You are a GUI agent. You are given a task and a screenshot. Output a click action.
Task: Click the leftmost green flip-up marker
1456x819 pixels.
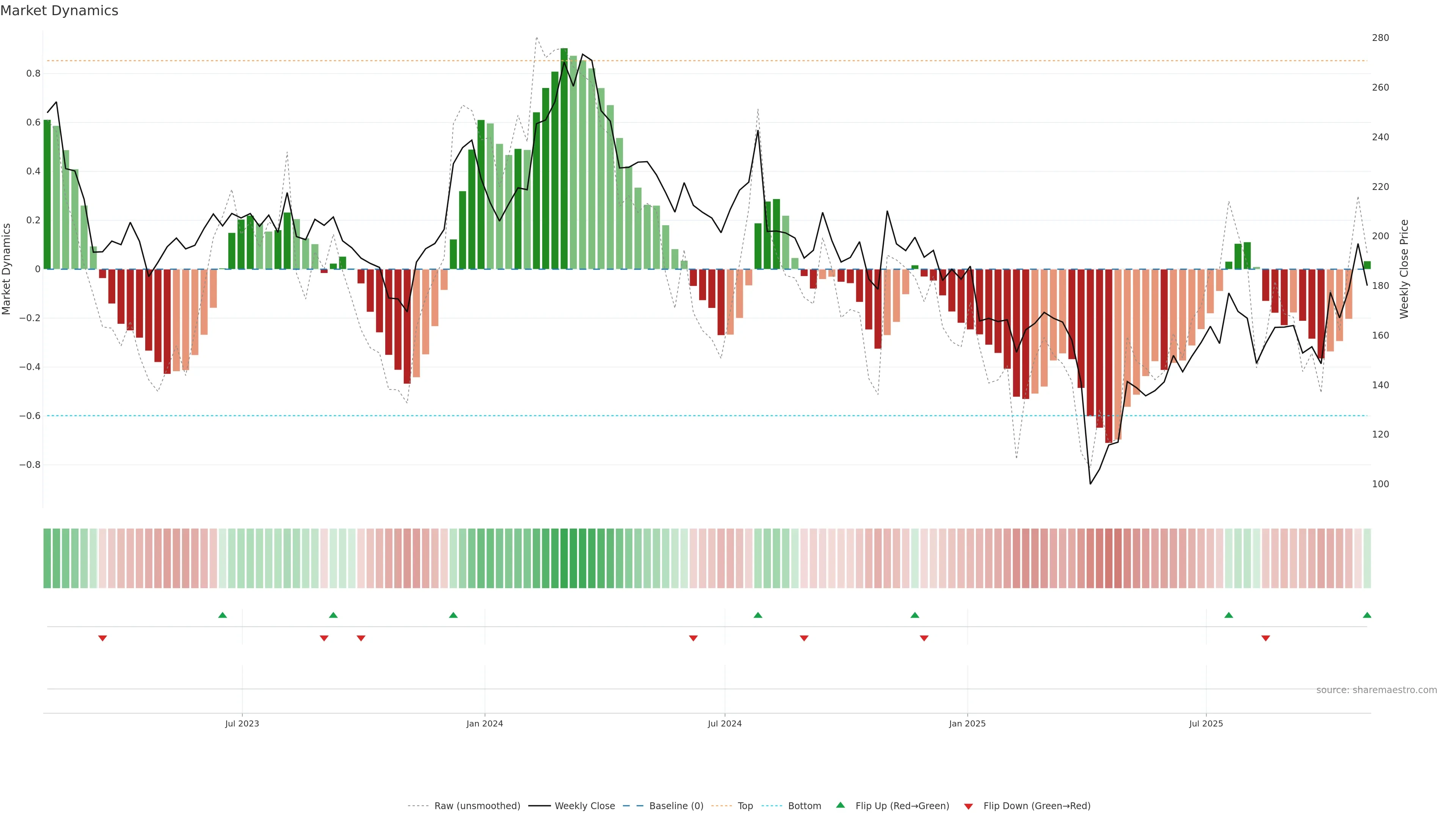223,615
